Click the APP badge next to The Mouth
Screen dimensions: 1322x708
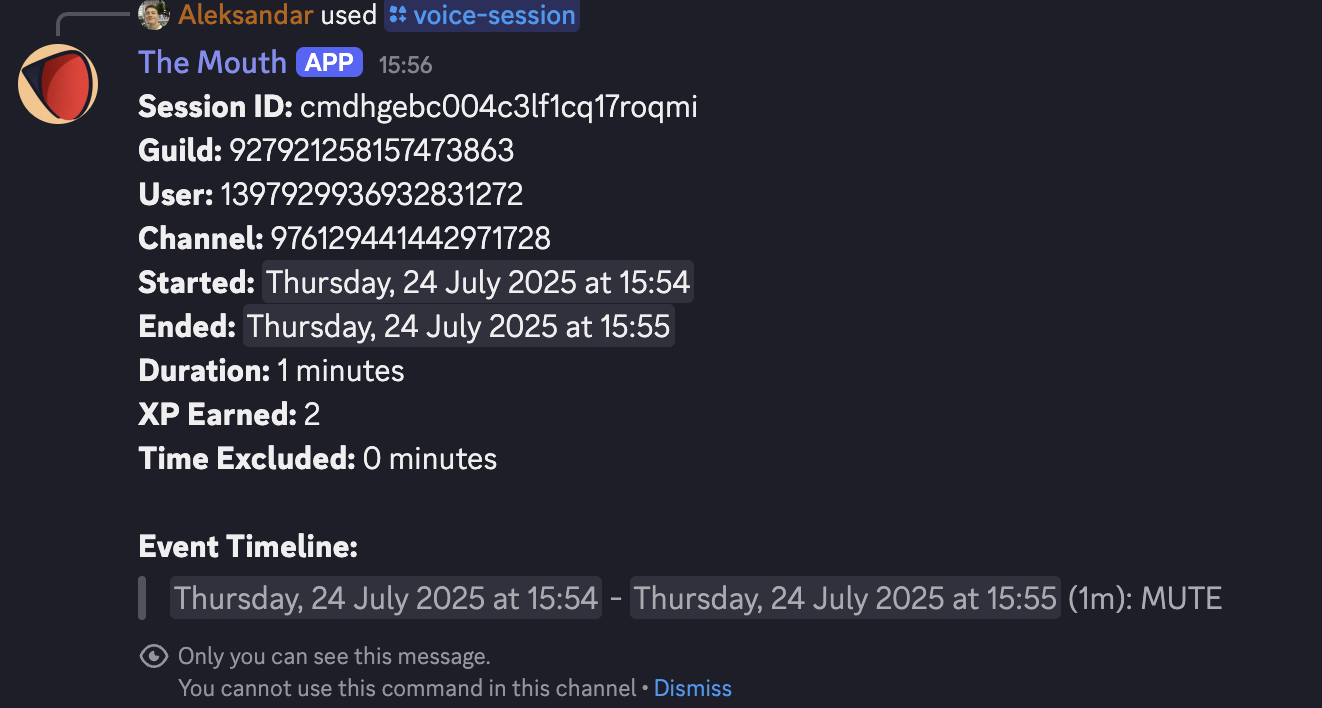tap(330, 63)
